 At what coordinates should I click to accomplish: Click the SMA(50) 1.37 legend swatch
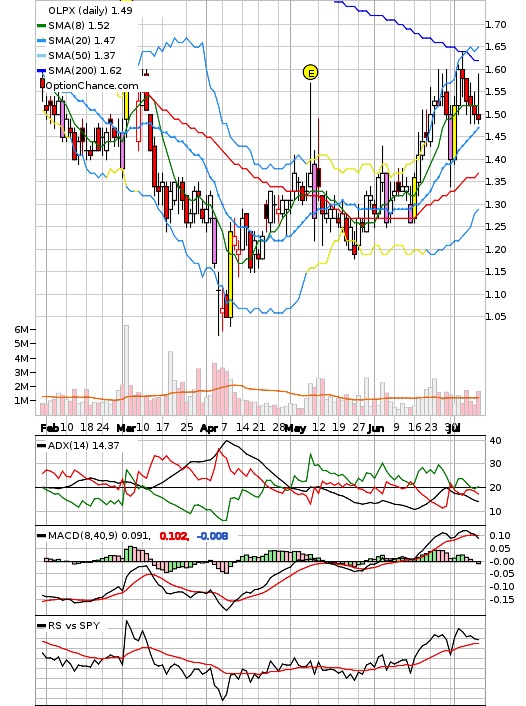click(x=41, y=55)
